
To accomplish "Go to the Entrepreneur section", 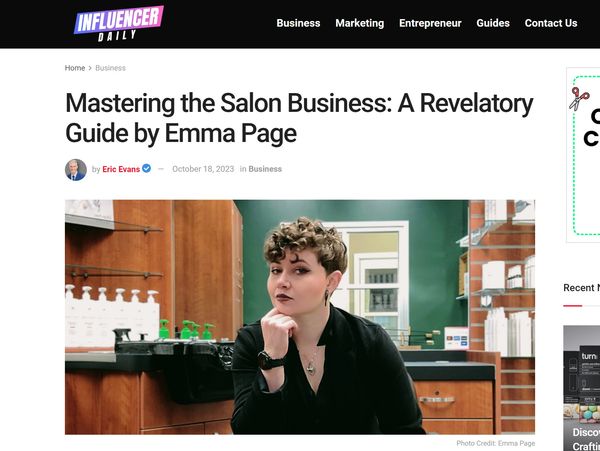I will [430, 23].
